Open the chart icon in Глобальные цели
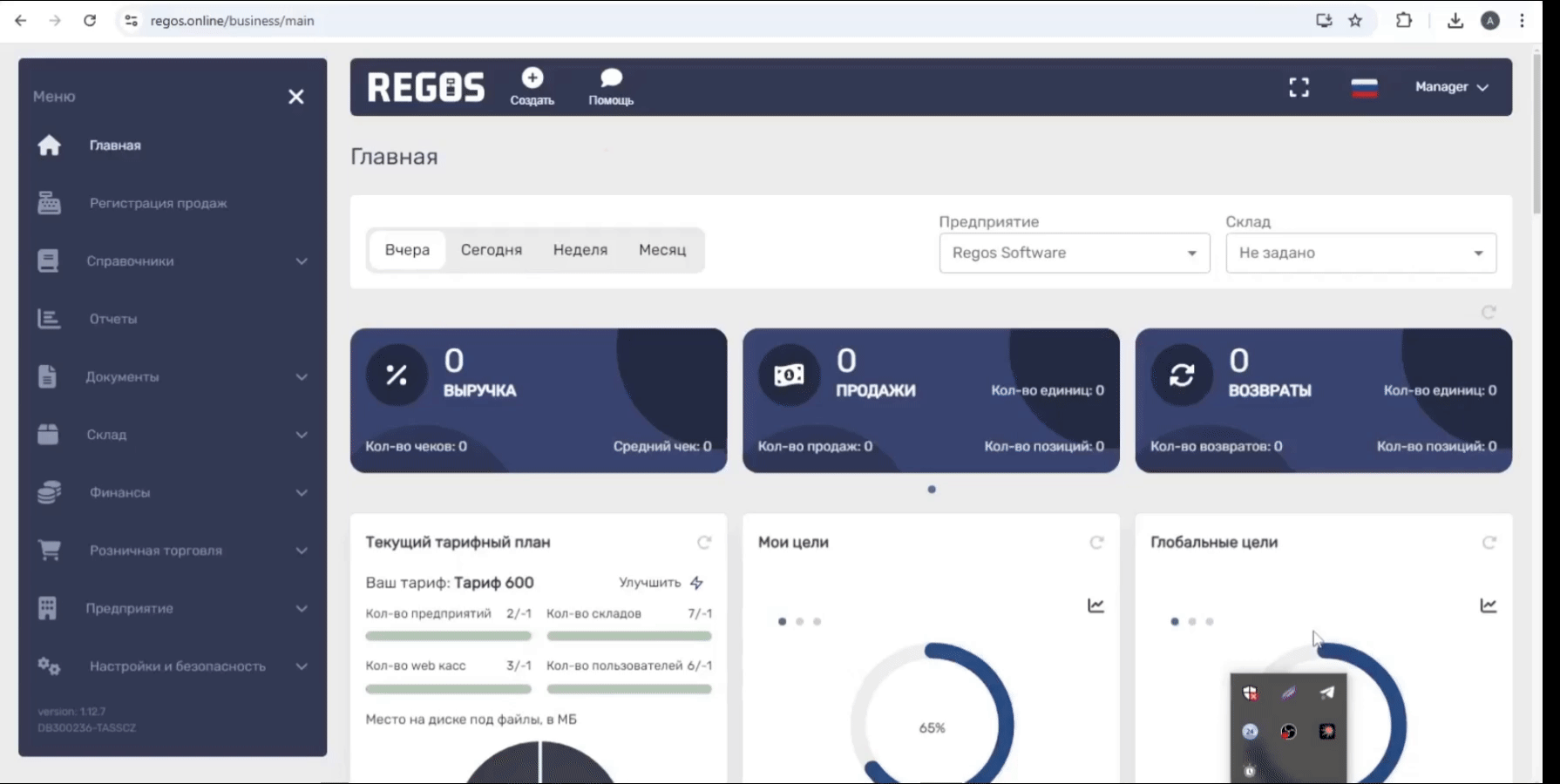 pyautogui.click(x=1488, y=605)
